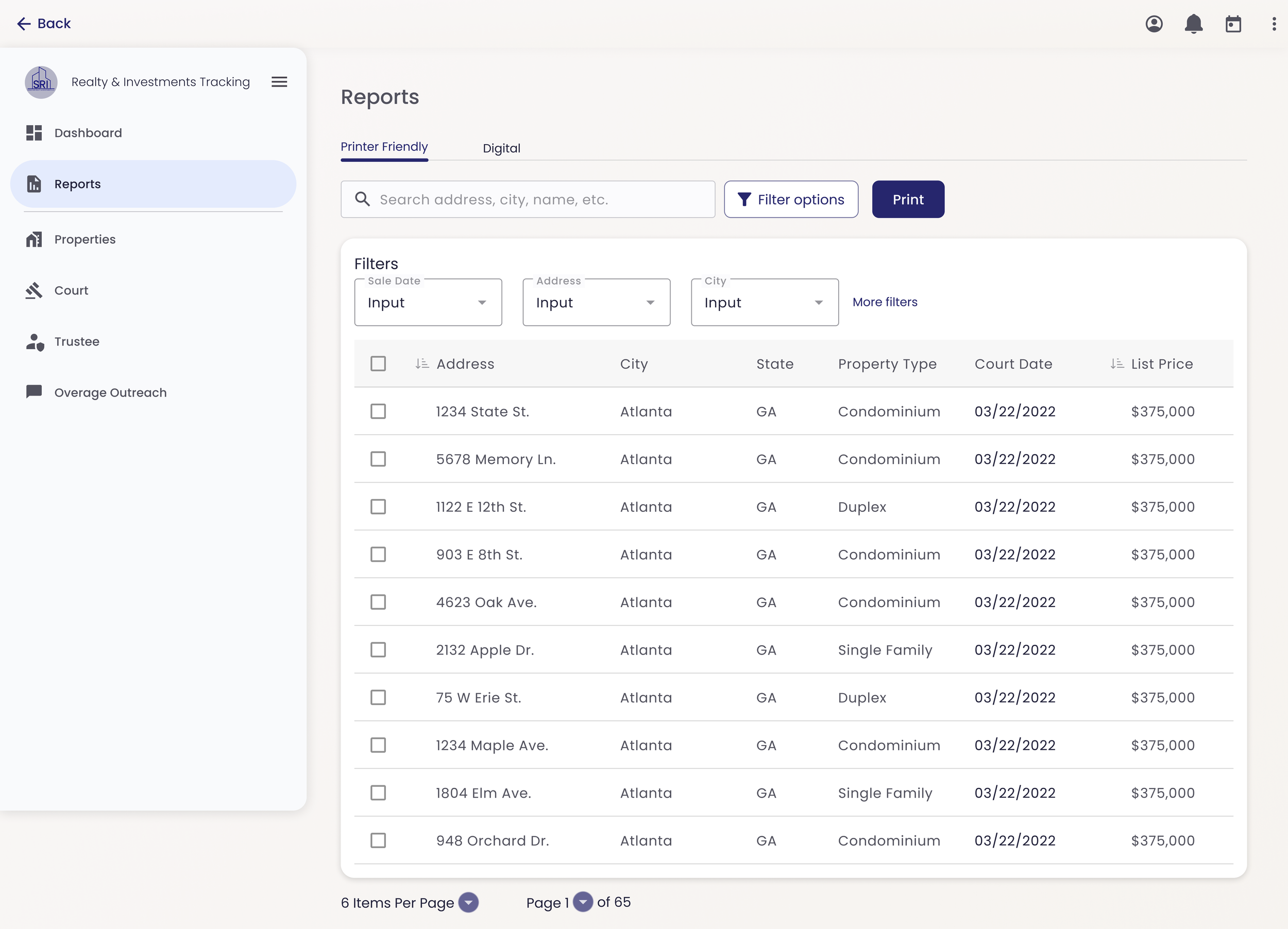Sort by Address column sort icon
The width and height of the screenshot is (1288, 929).
(x=421, y=364)
